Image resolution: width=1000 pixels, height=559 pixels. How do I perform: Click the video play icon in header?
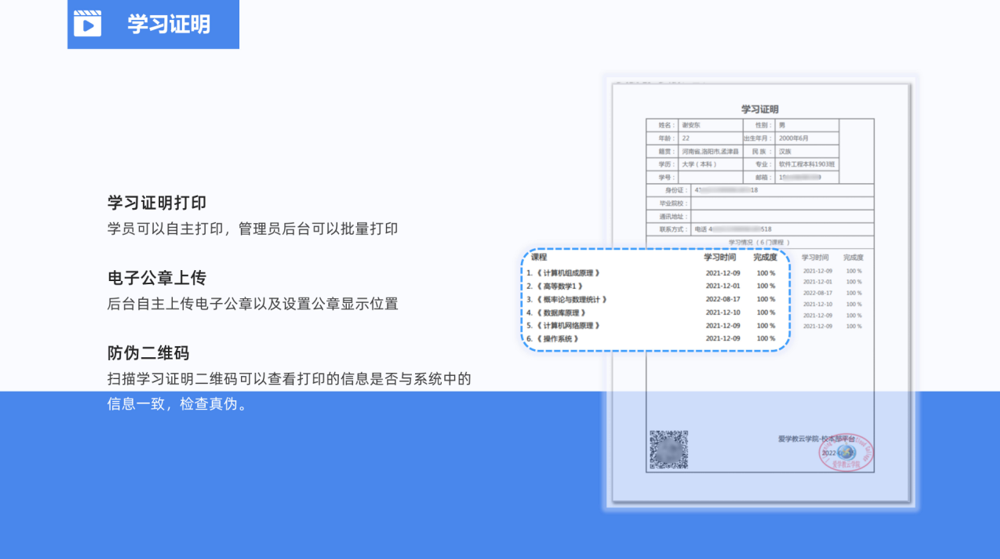pos(88,24)
